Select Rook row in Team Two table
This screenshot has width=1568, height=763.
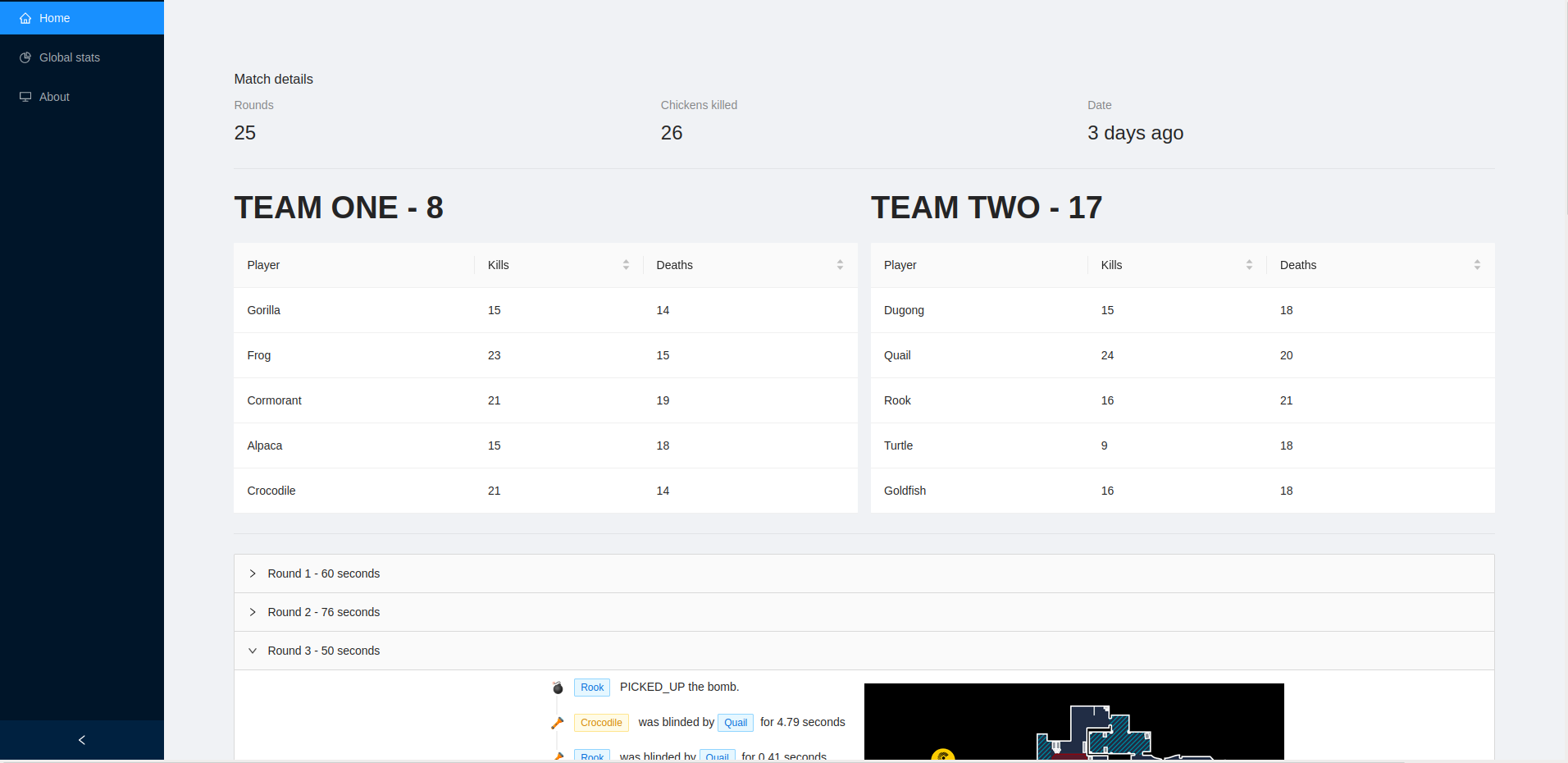coord(1183,400)
